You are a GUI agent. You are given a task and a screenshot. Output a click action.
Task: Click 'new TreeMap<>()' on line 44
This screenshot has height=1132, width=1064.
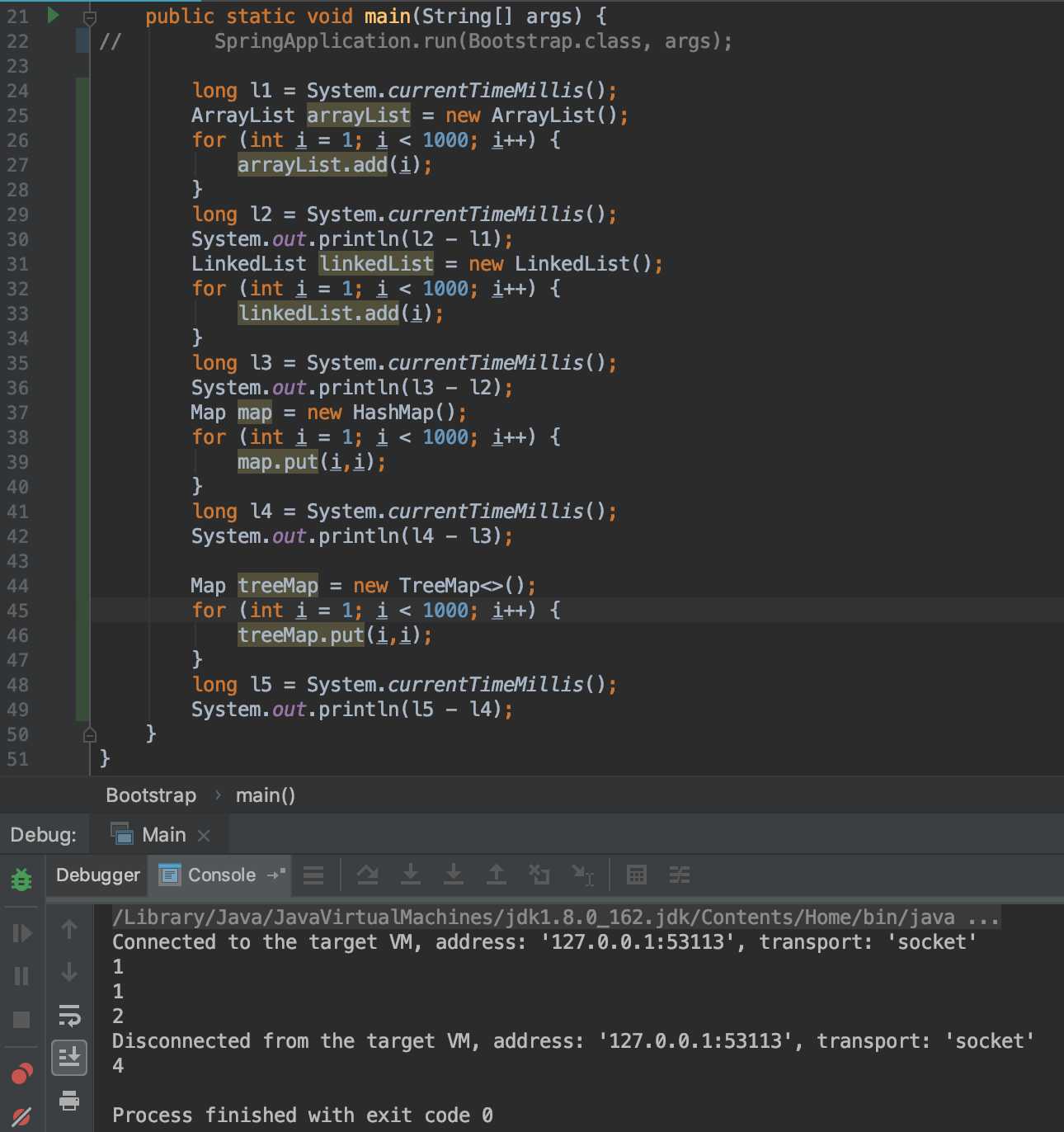pyautogui.click(x=439, y=586)
